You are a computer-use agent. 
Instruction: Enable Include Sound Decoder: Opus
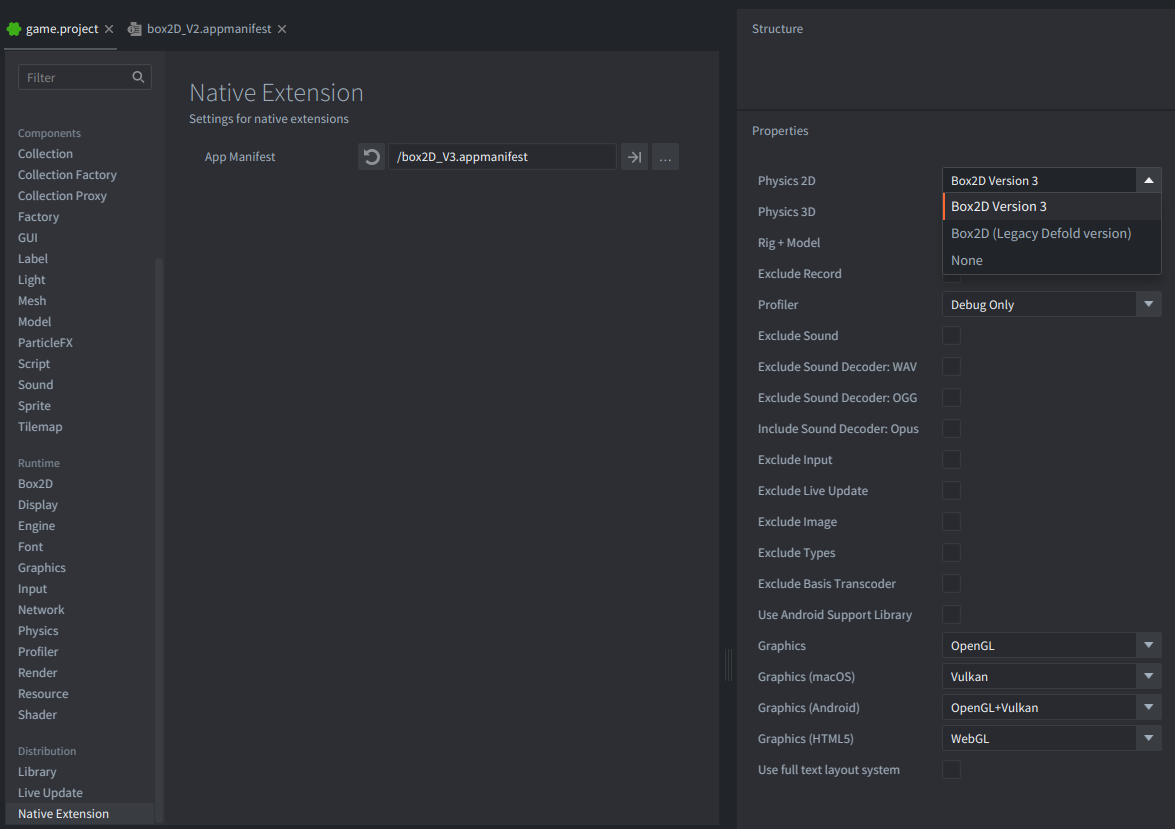coord(951,428)
